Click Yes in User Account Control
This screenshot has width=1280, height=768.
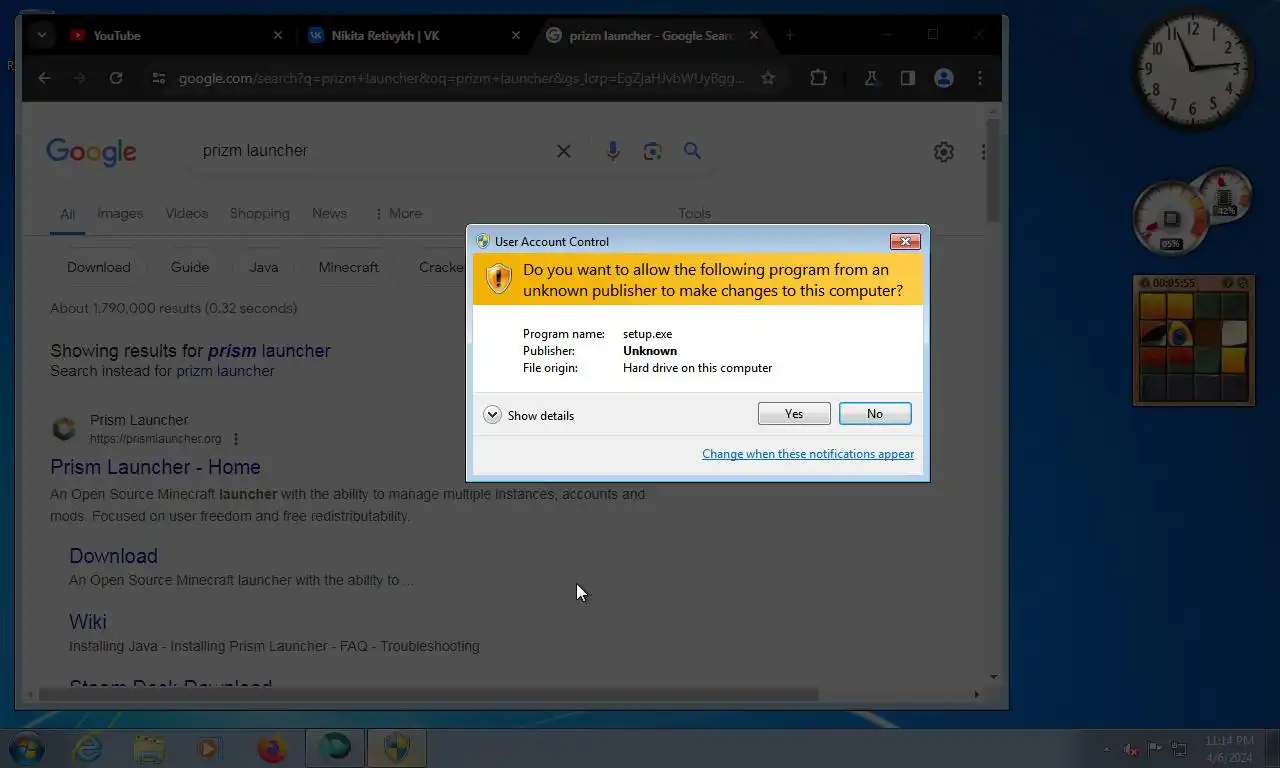[794, 414]
